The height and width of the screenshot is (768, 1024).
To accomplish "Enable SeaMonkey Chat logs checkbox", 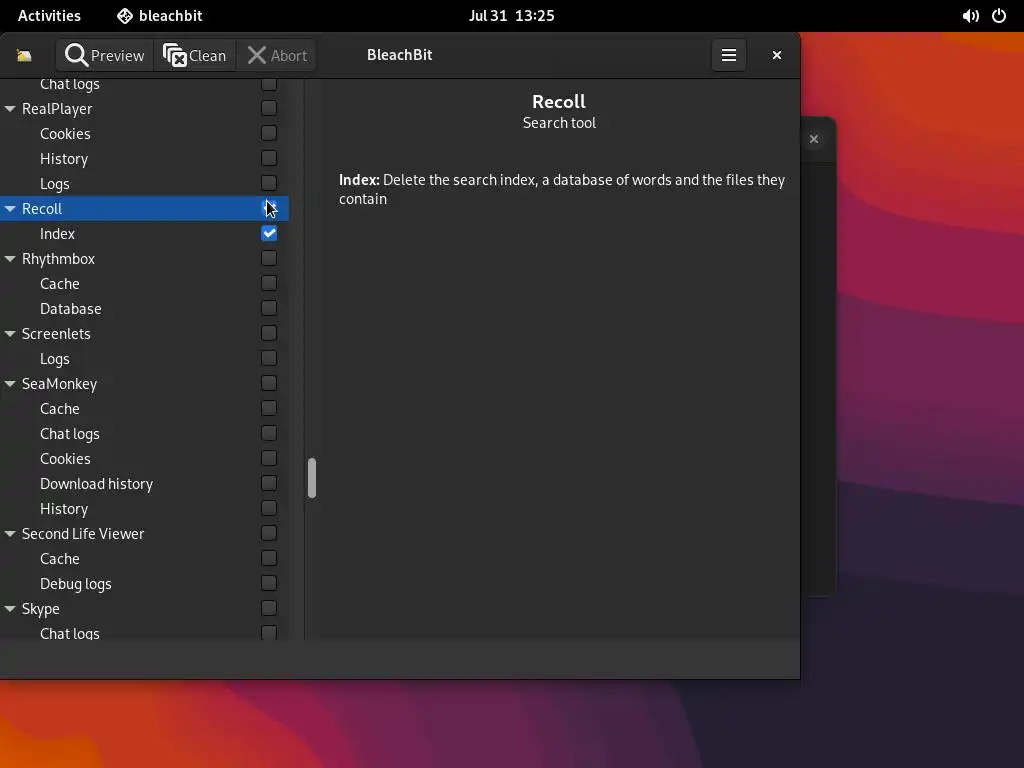I will click(269, 433).
